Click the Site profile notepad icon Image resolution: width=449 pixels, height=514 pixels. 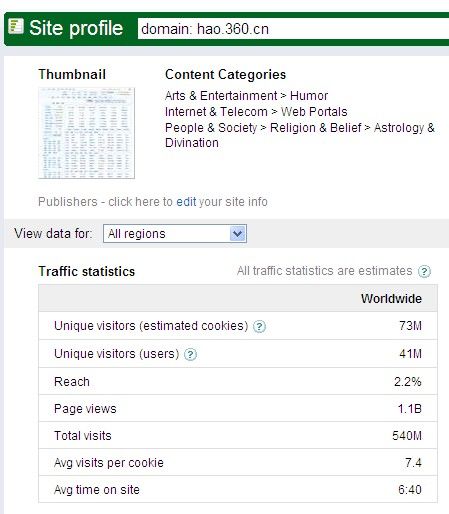coord(16,26)
